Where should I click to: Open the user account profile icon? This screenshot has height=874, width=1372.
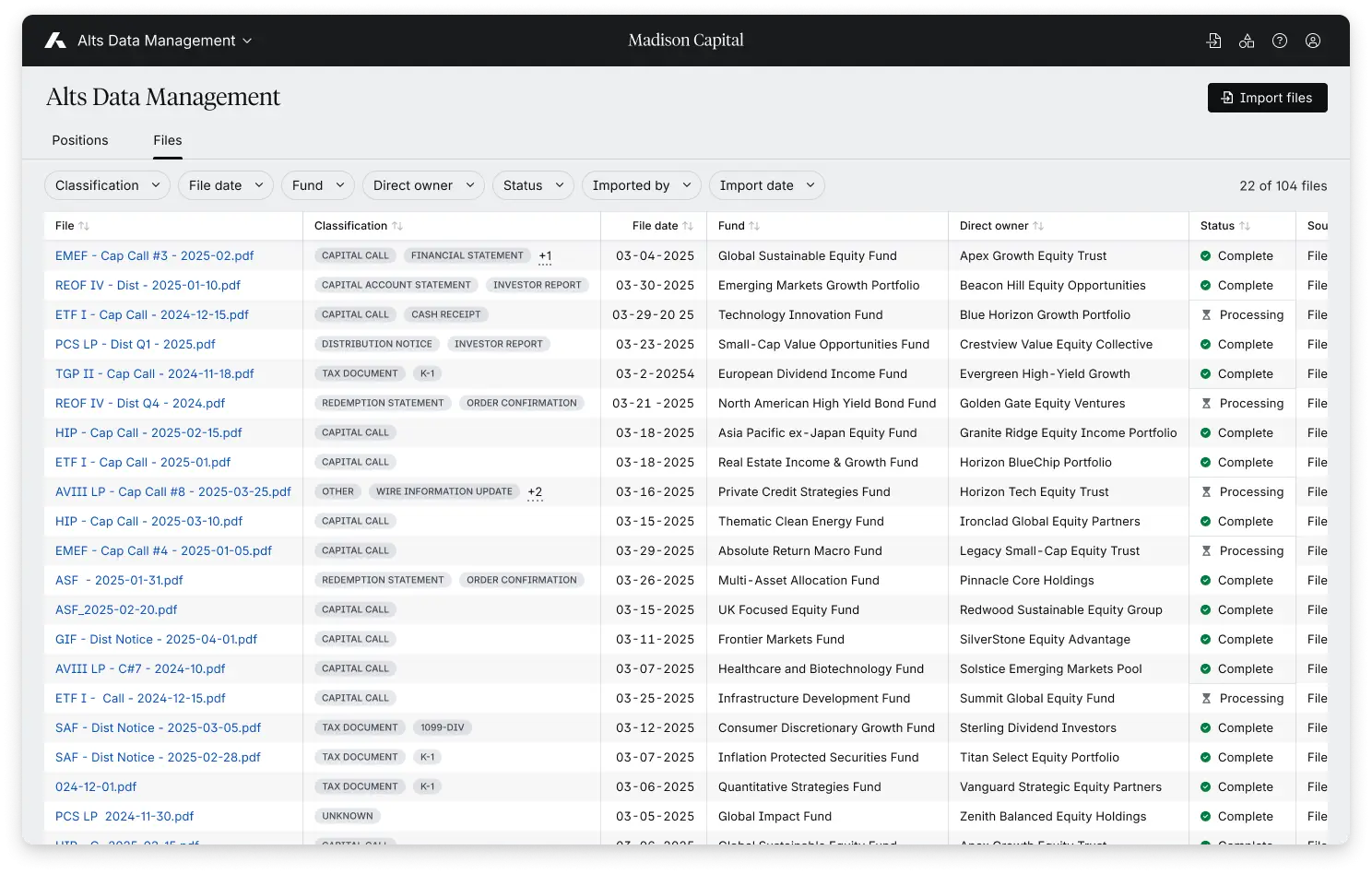1313,41
